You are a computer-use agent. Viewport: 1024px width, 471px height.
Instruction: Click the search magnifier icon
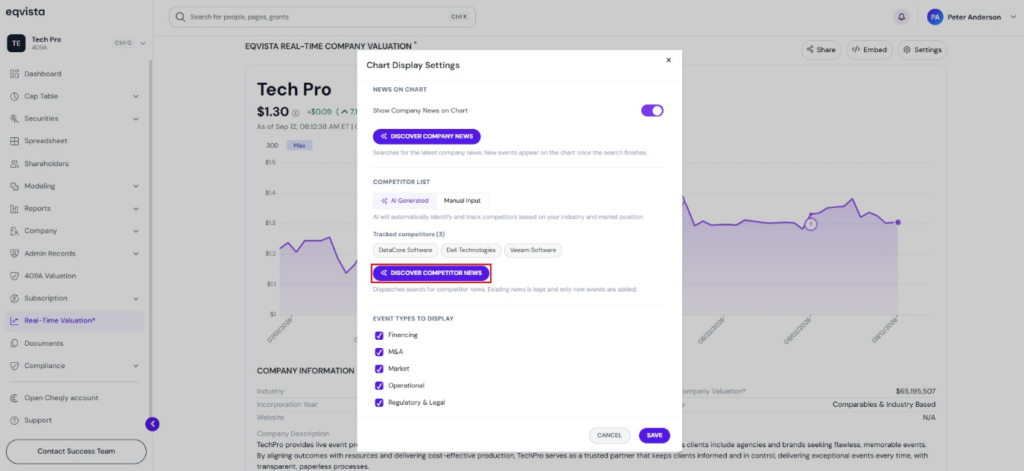180,17
